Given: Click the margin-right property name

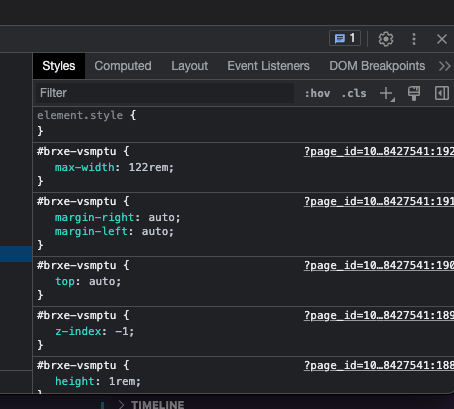Looking at the screenshot, I should pos(94,217).
